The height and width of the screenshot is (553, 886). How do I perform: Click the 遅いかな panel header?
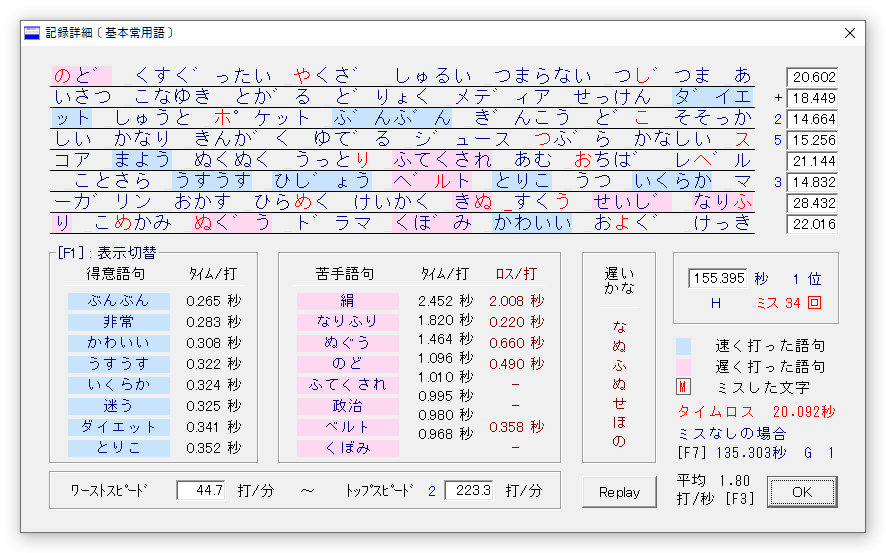pos(619,281)
